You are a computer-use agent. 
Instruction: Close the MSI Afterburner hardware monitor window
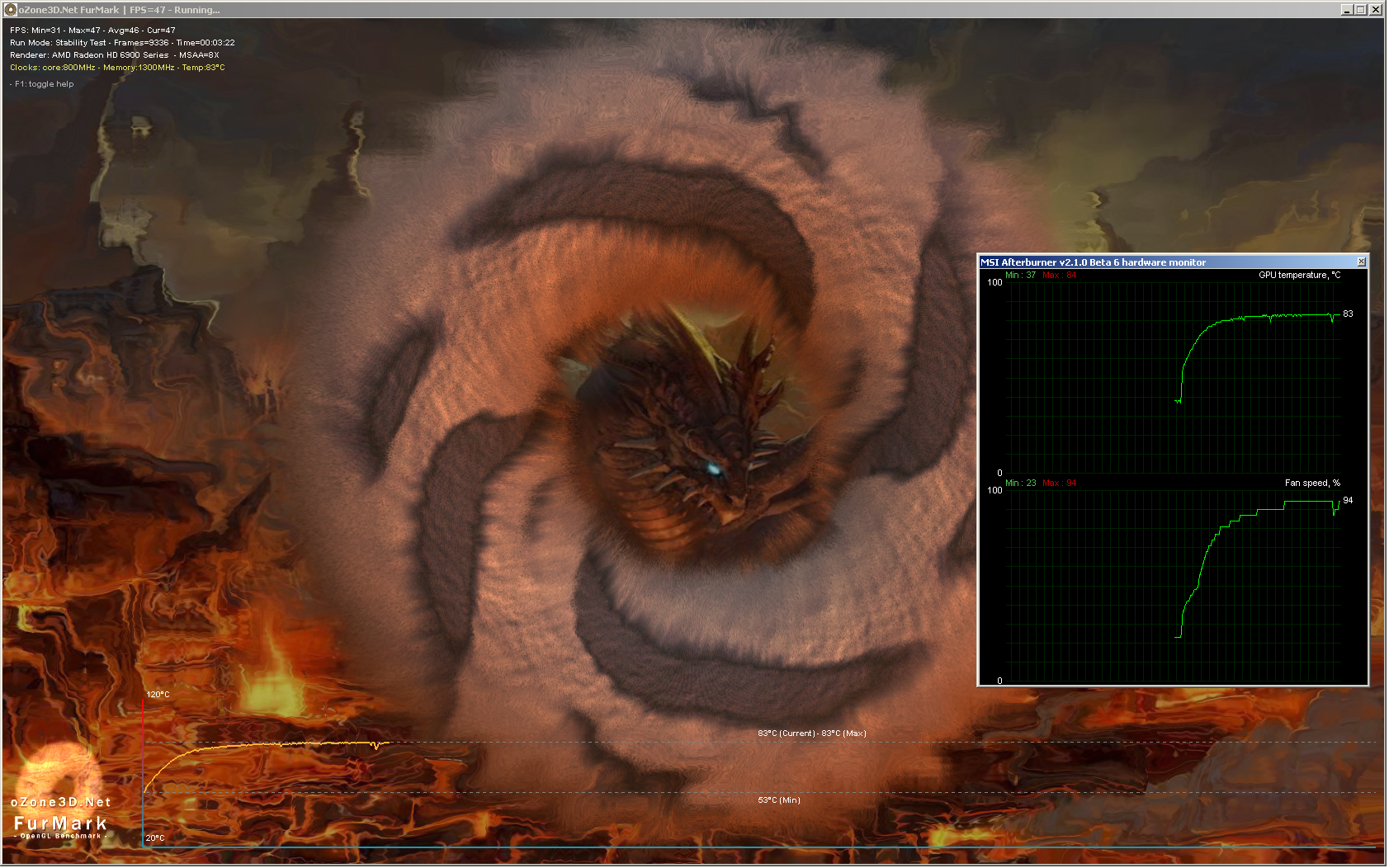[x=1361, y=262]
